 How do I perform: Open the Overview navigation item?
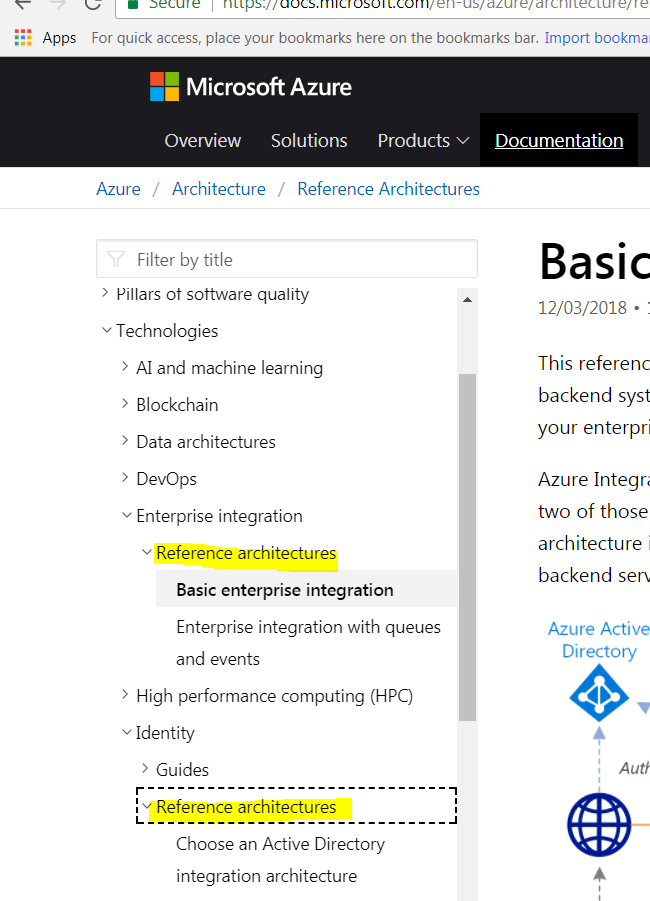click(202, 140)
